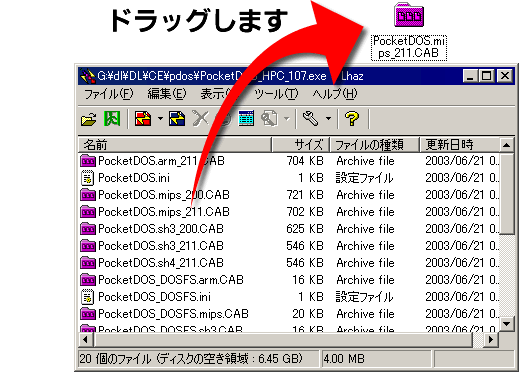Screen dimensions: 519x372
Task: Sort by the 名前 column header
Action: tap(175, 145)
